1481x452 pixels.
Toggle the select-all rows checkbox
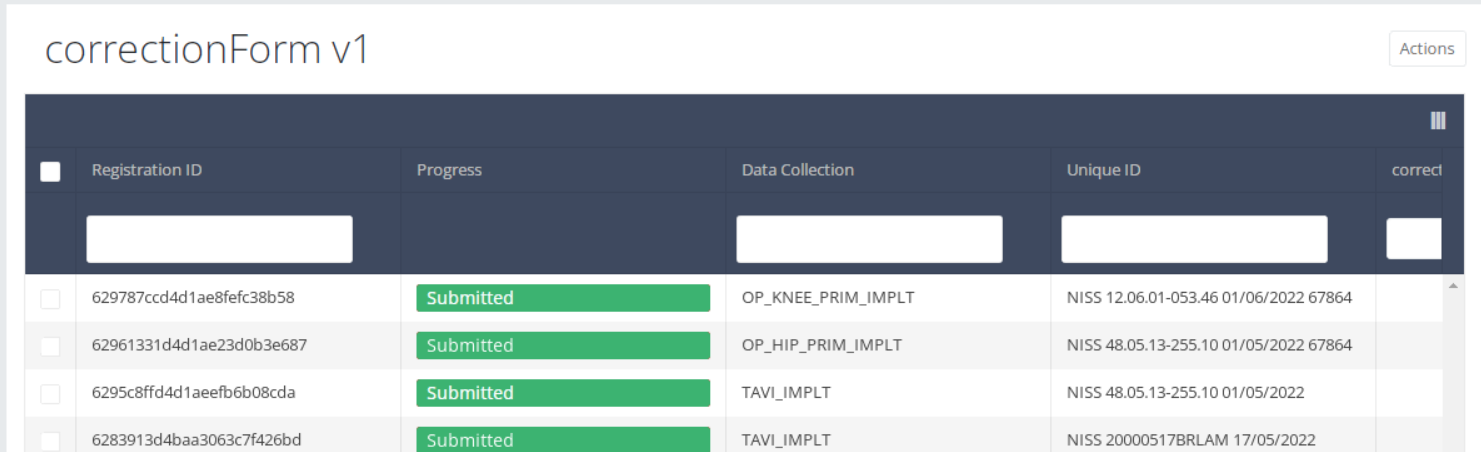point(50,171)
